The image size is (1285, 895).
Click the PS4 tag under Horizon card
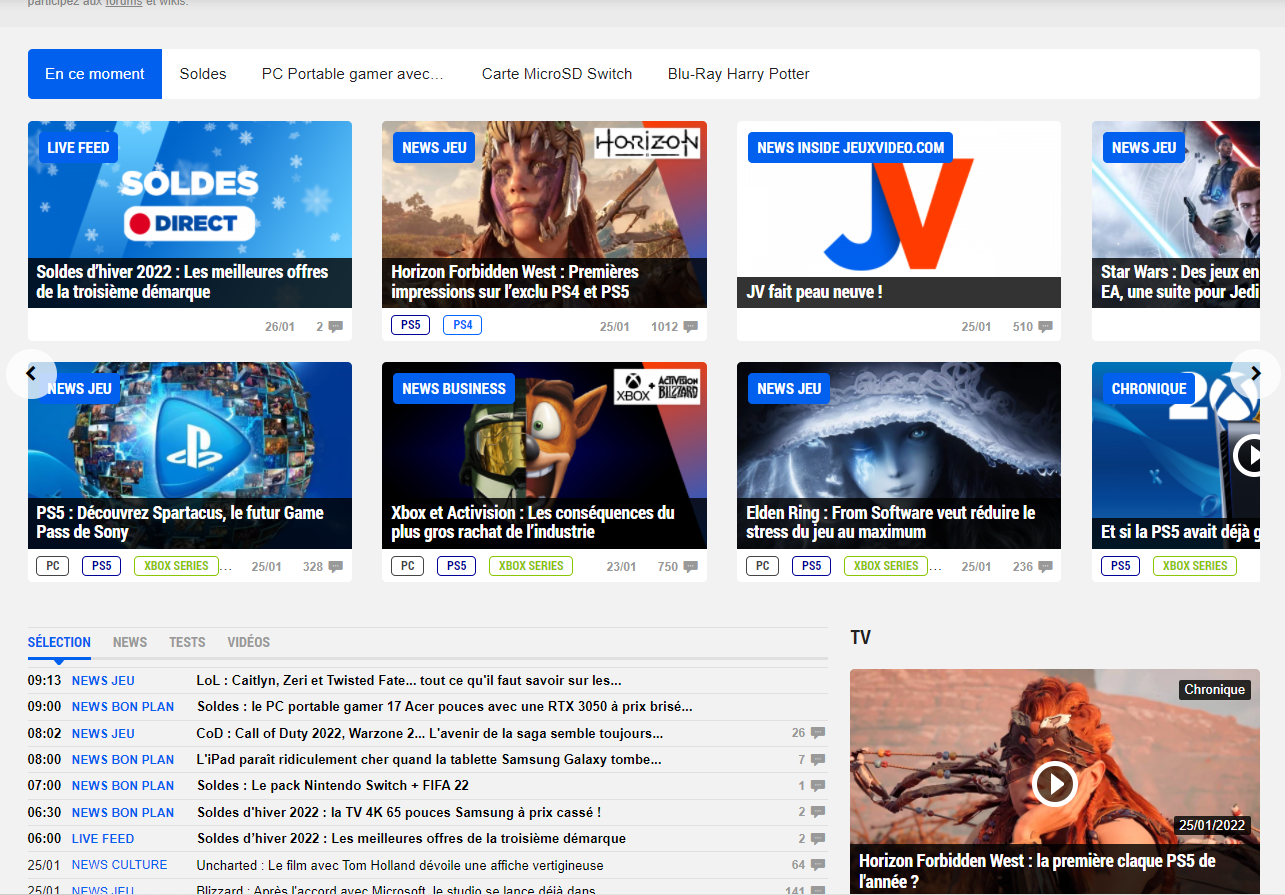(x=462, y=325)
